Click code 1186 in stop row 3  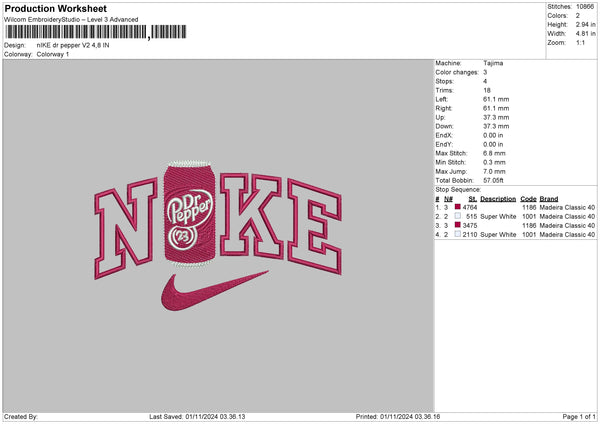tap(529, 225)
